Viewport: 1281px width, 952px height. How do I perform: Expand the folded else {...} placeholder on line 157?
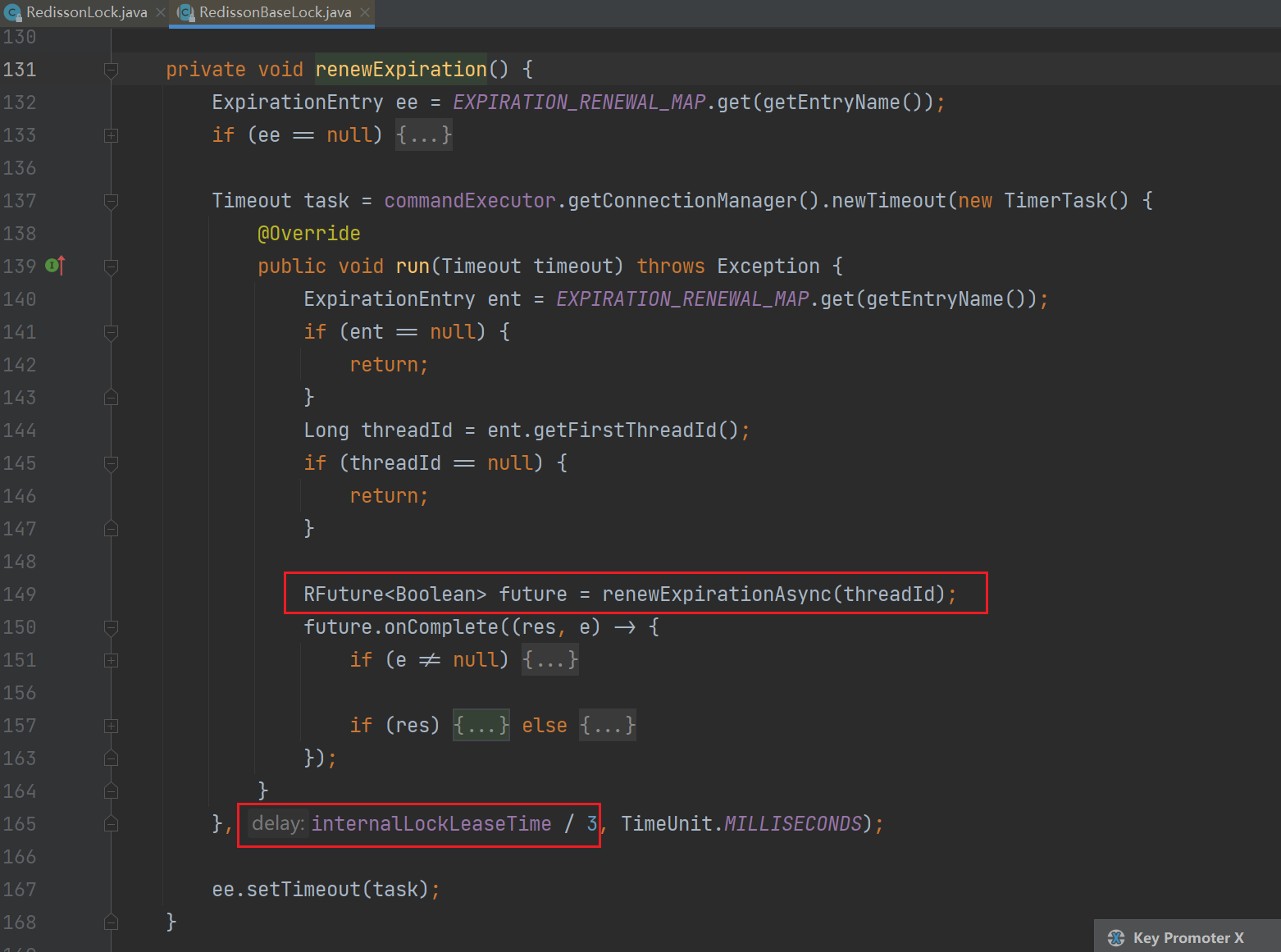[607, 726]
